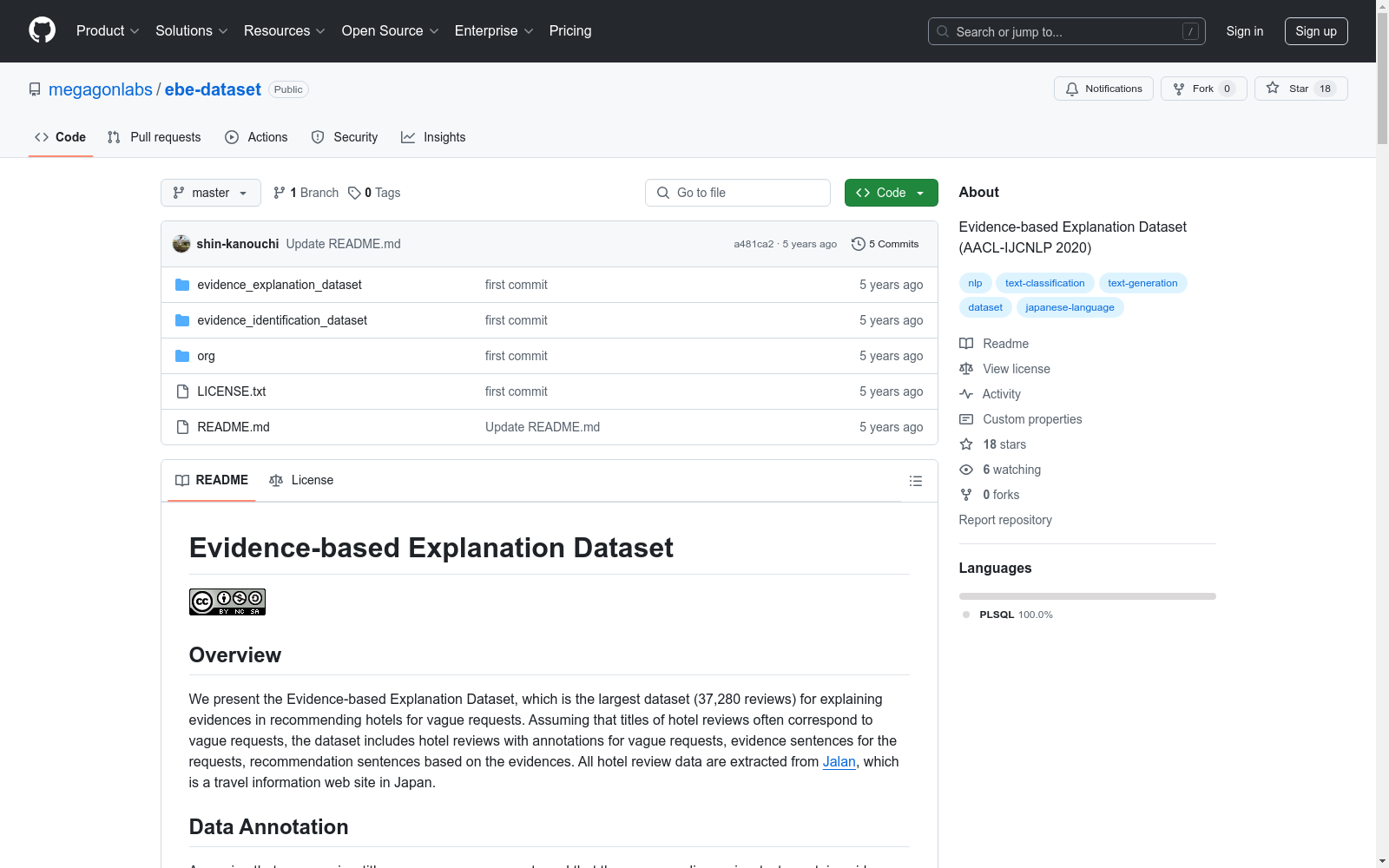The image size is (1389, 868).
Task: Open the Pricing page
Action: point(570,31)
